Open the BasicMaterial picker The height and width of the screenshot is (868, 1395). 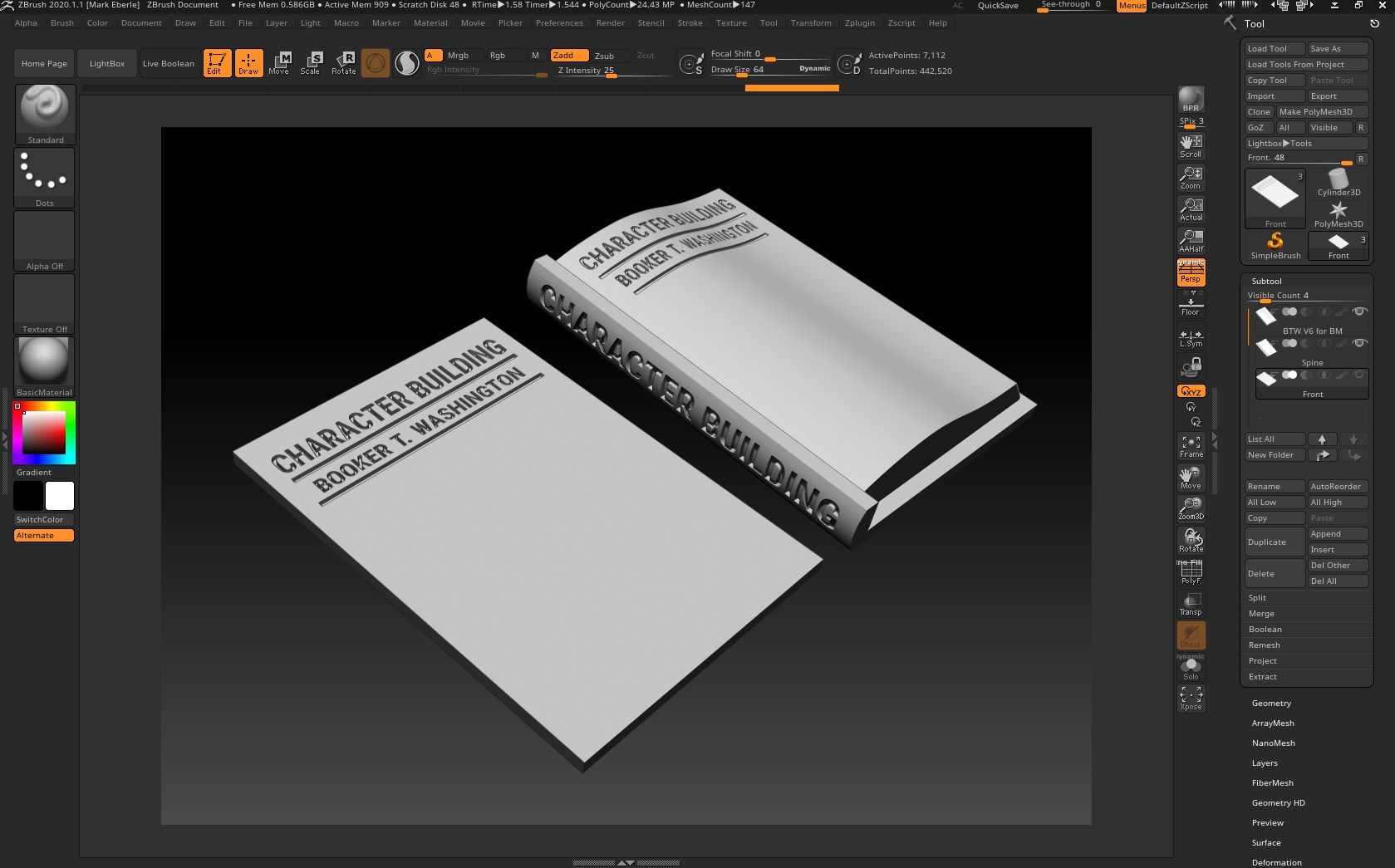point(45,367)
